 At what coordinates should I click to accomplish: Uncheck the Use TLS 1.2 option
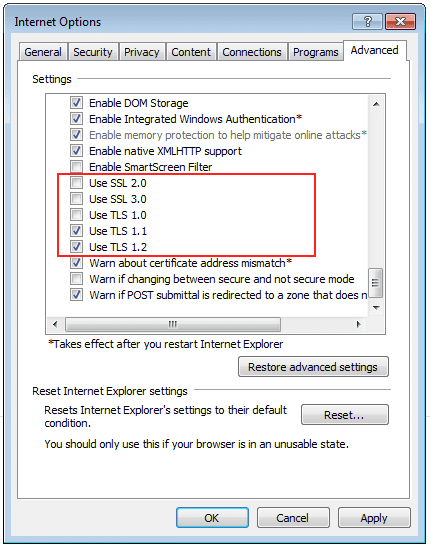[x=76, y=247]
